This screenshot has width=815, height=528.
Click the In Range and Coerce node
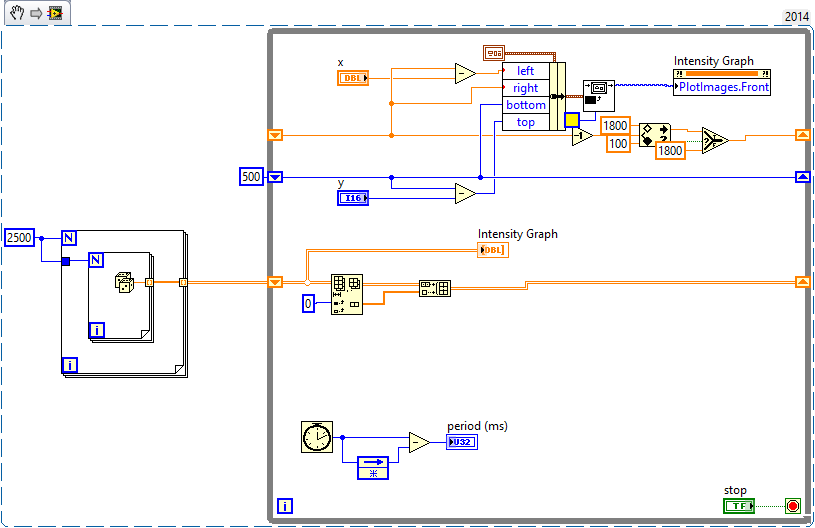(654, 135)
